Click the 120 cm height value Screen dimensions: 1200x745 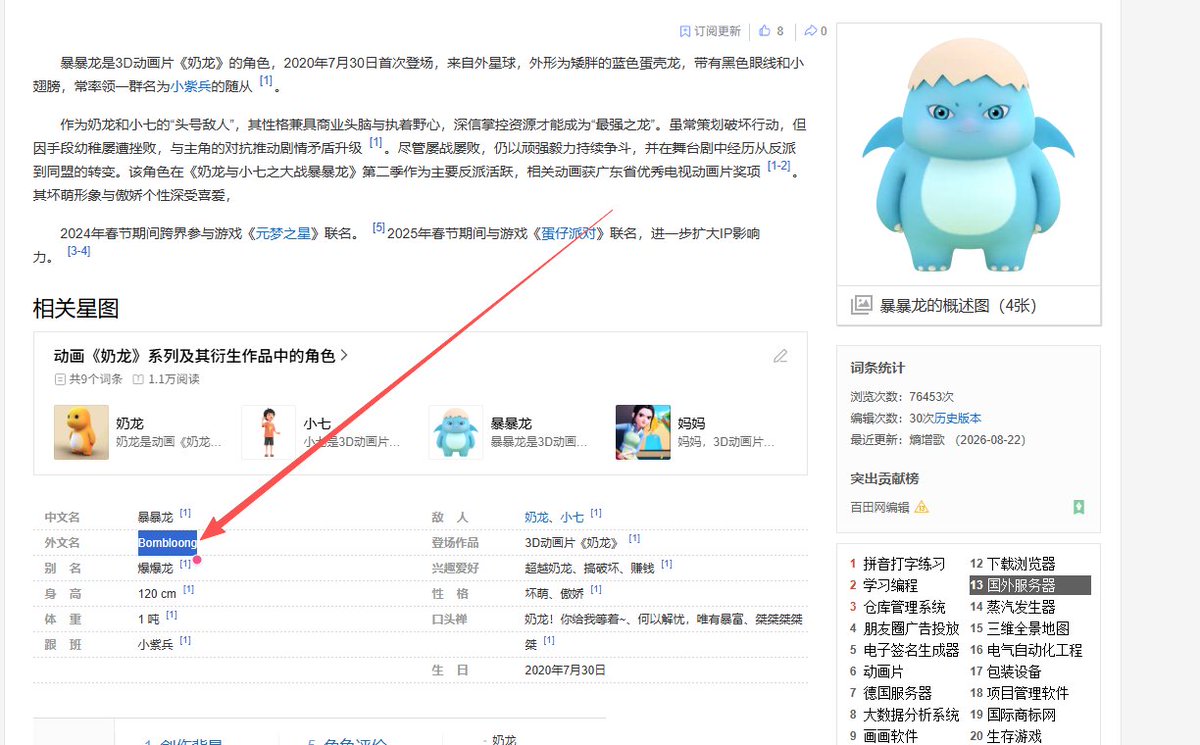tap(157, 593)
